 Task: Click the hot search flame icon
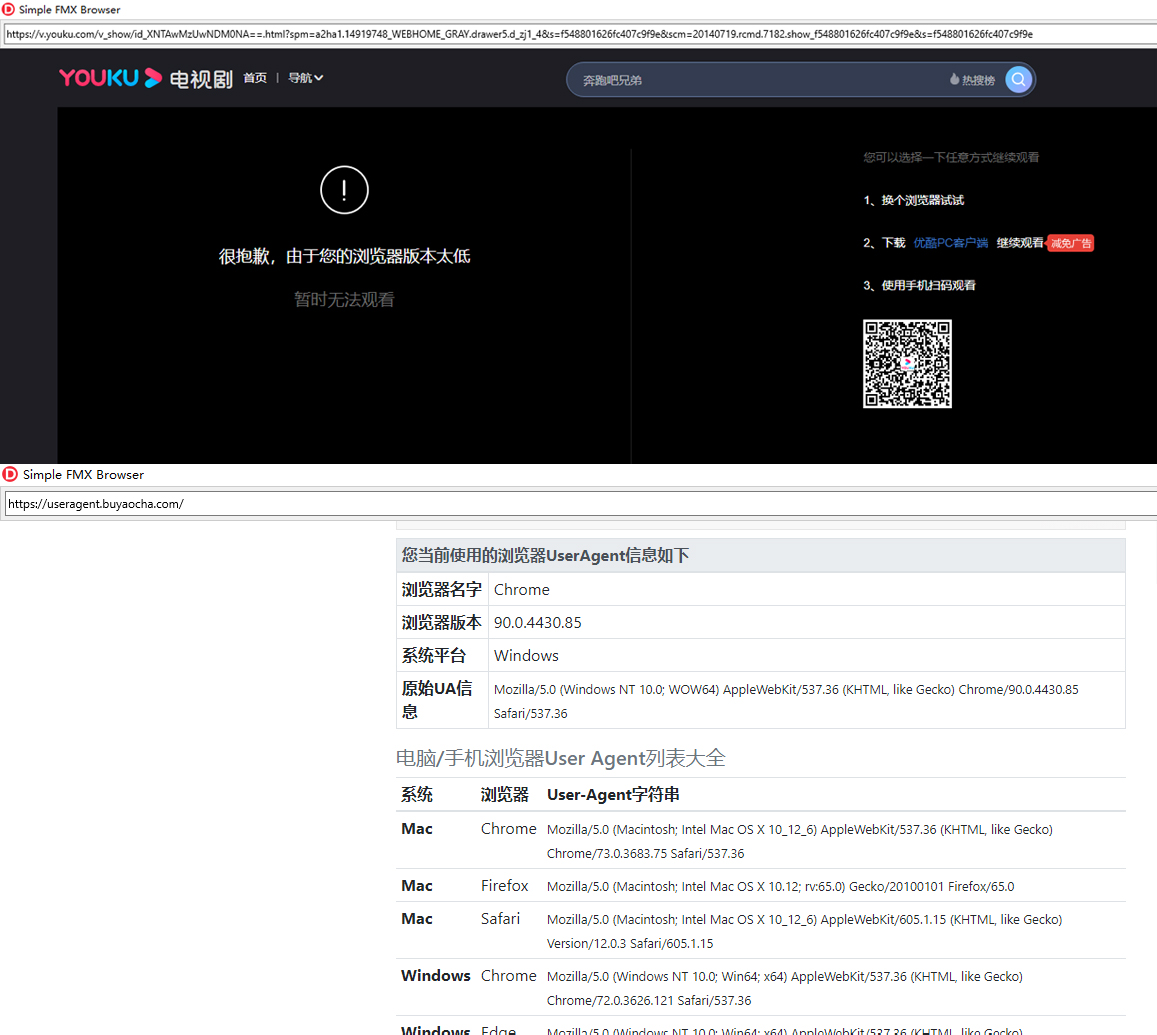(x=954, y=80)
